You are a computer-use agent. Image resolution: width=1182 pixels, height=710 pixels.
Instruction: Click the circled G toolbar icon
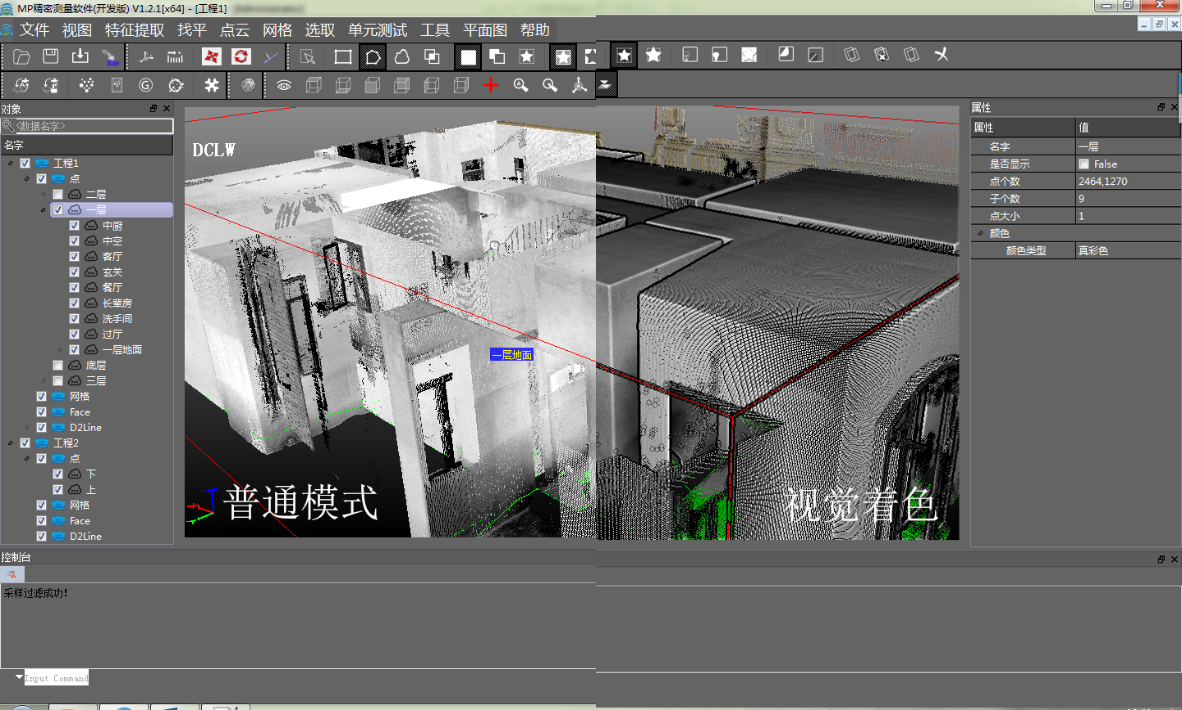point(146,86)
